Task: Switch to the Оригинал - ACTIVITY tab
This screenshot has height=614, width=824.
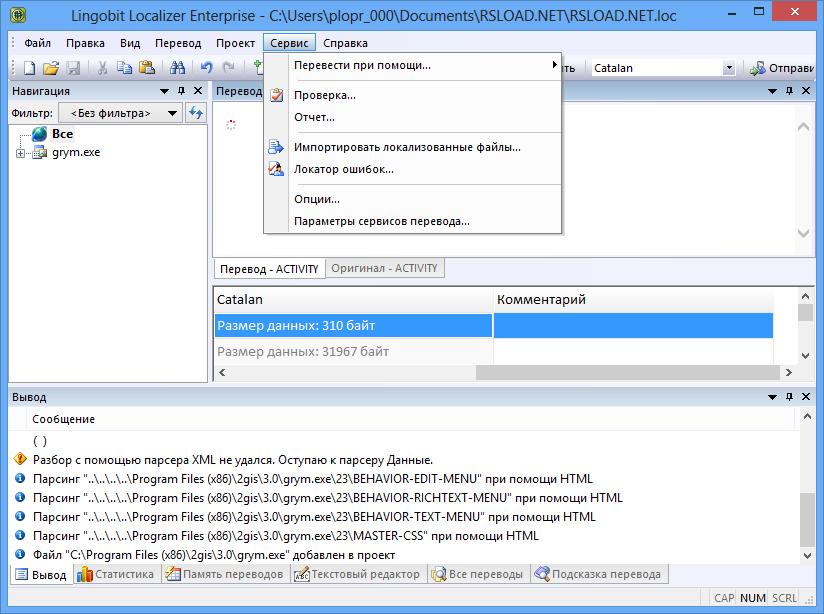Action: 384,268
